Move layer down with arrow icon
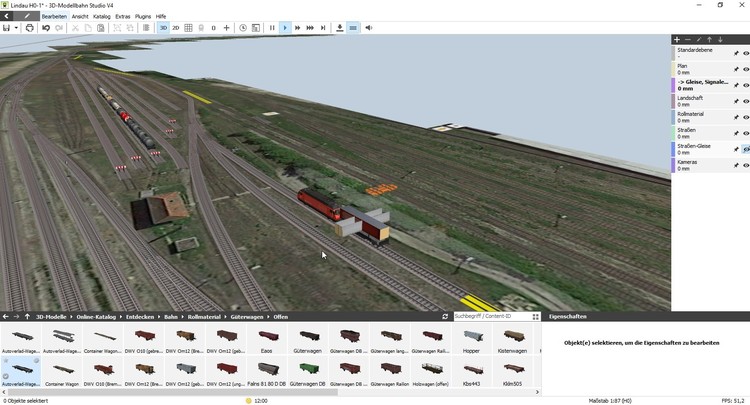This screenshot has width=750, height=405. (720, 40)
